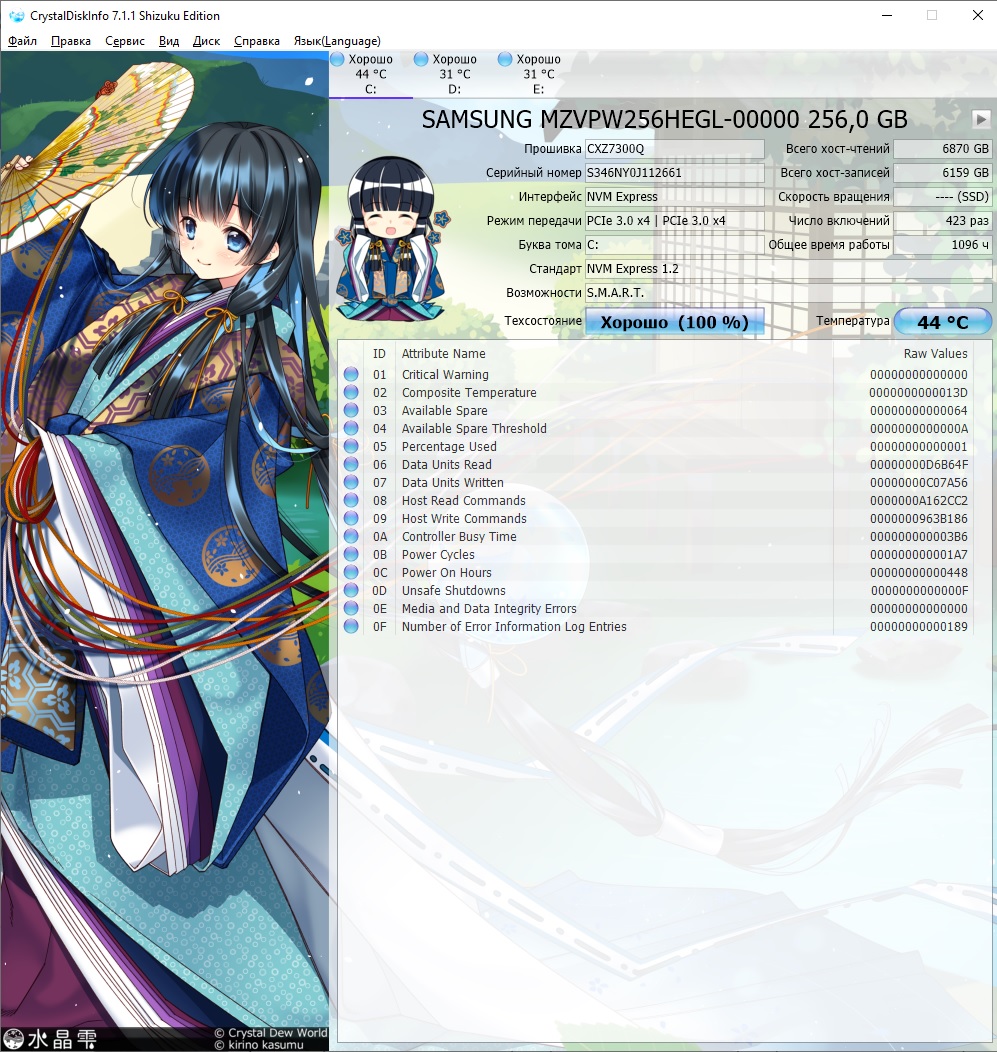Click the transfer mode field PCIe 3.0 x4
997x1052 pixels.
(x=675, y=221)
